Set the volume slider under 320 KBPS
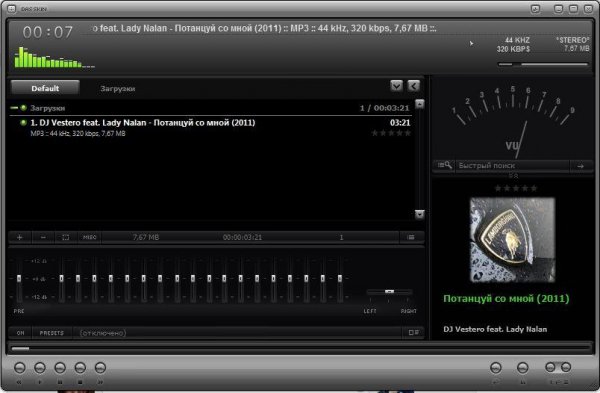 click(x=543, y=64)
